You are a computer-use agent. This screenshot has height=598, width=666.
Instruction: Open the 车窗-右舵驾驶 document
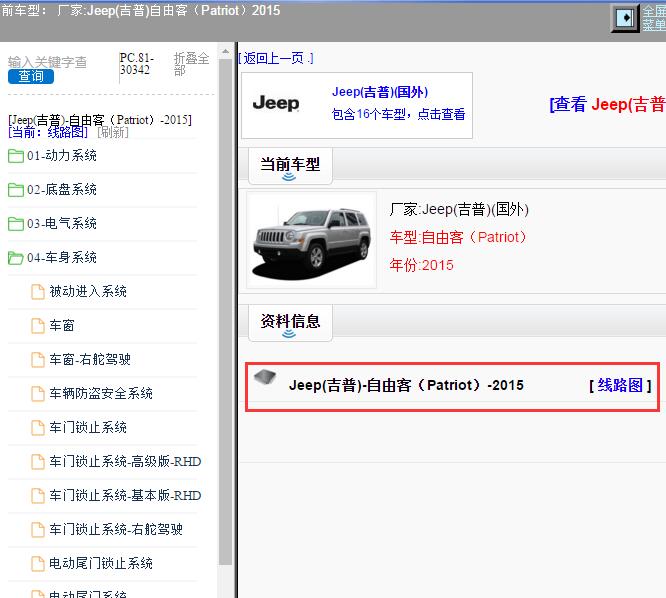pyautogui.click(x=90, y=360)
